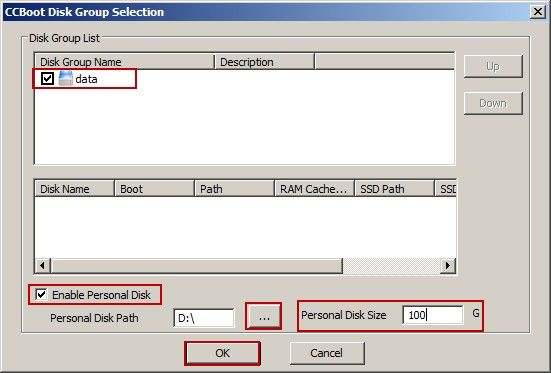Image resolution: width=551 pixels, height=373 pixels.
Task: Click the Path column header
Action: [x=234, y=189]
